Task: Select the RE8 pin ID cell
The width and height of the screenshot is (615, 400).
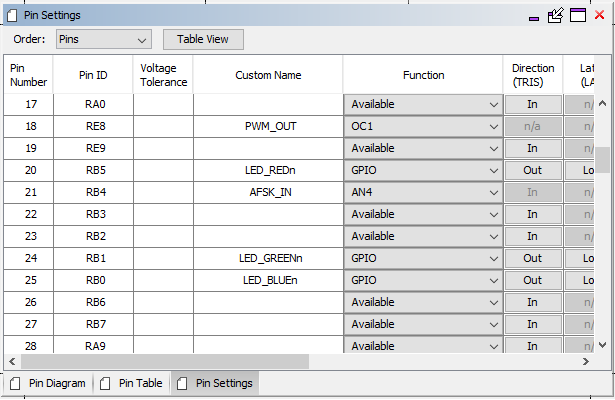Action: coord(93,126)
